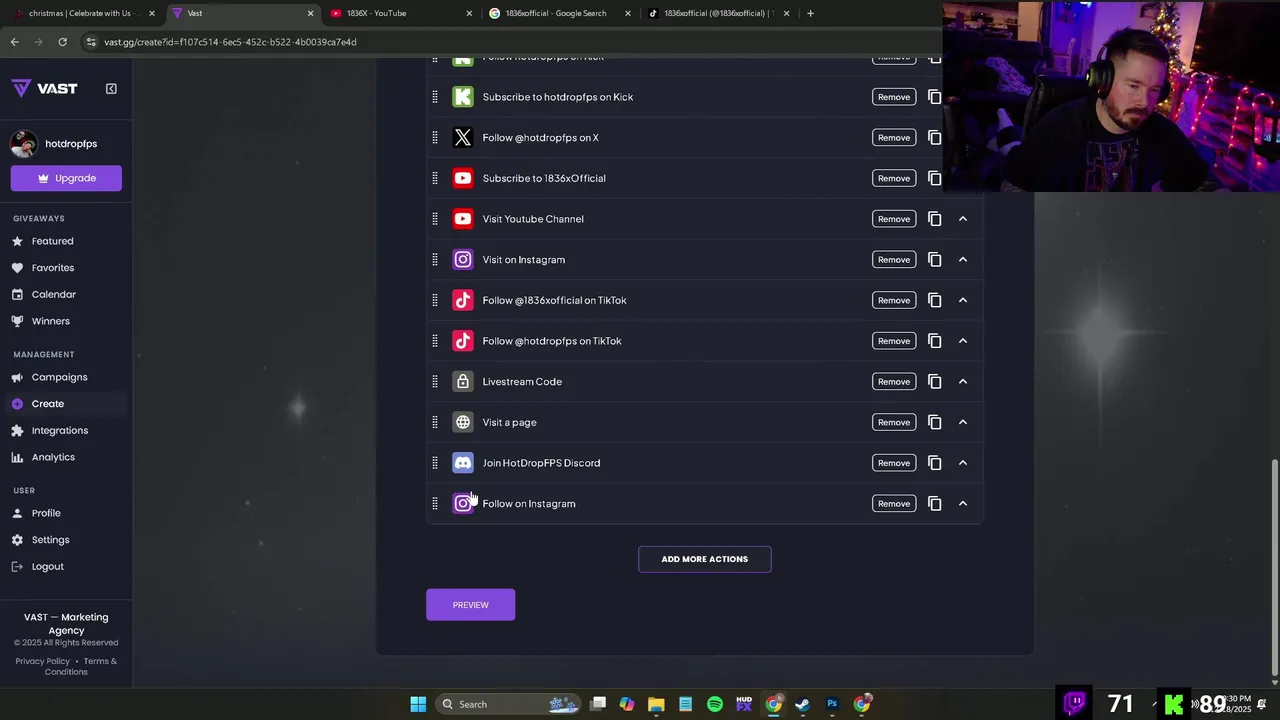The height and width of the screenshot is (720, 1280).
Task: Open Settings in sidebar
Action: pyautogui.click(x=50, y=540)
